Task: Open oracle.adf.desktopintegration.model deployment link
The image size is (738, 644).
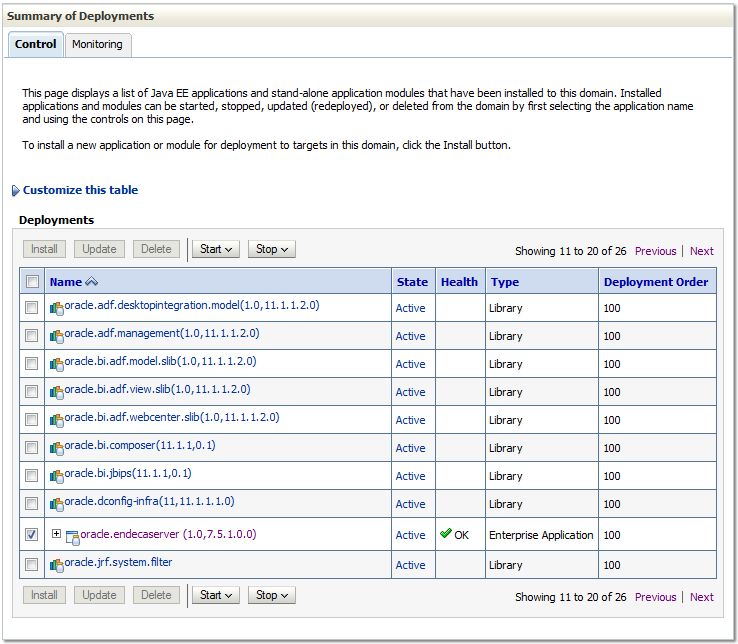Action: [x=192, y=305]
